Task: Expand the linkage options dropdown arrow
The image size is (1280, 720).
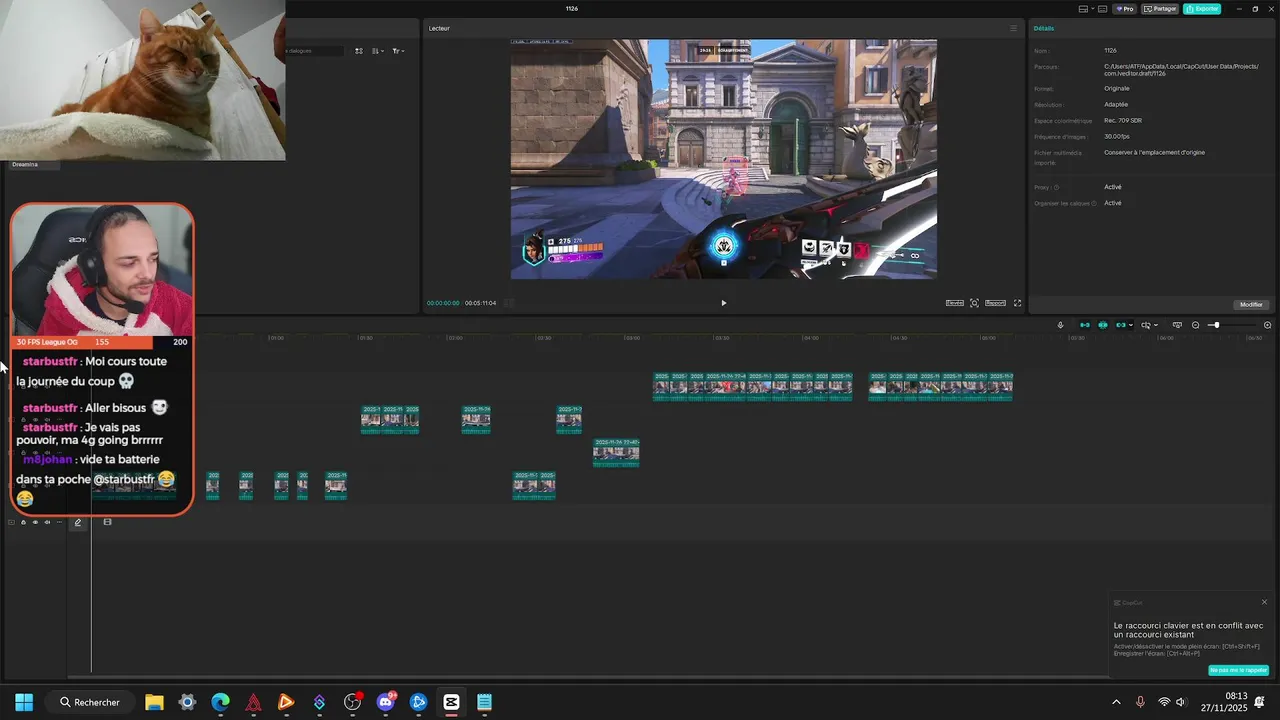Action: coord(1131,325)
